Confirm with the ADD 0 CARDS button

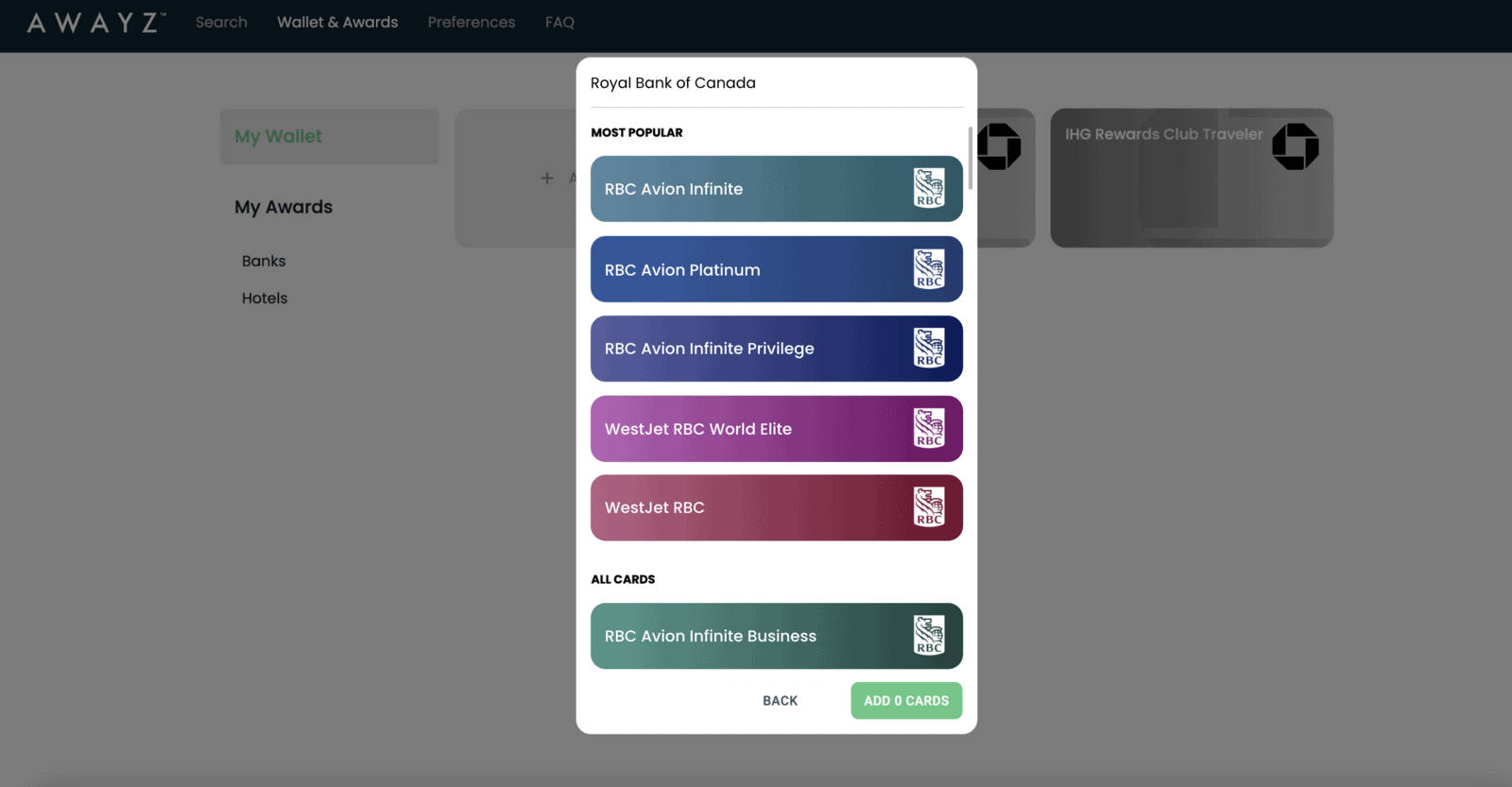906,701
